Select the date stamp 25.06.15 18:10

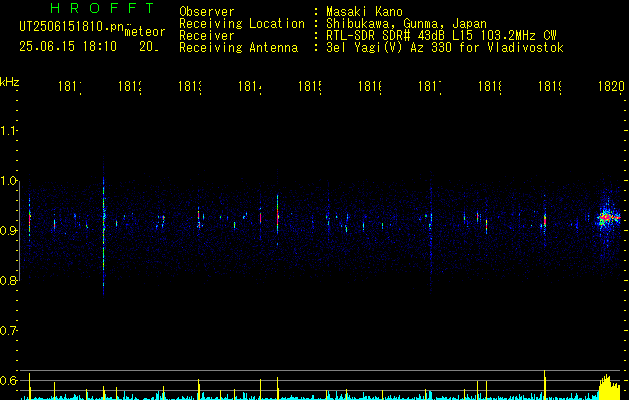[68, 47]
